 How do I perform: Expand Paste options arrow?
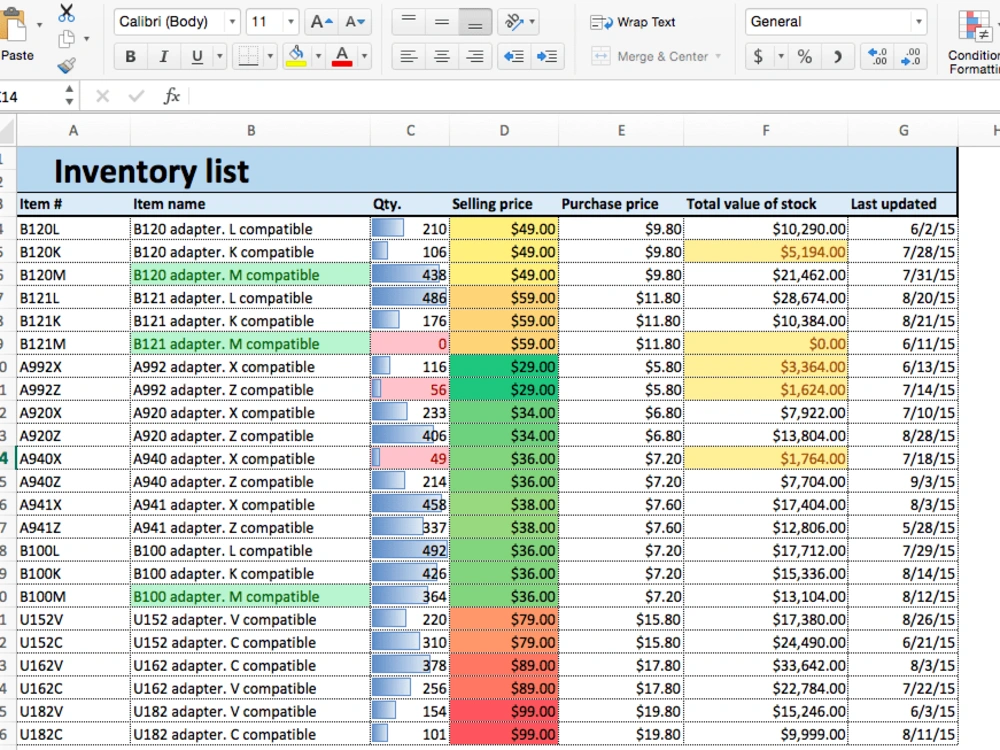[x=40, y=26]
